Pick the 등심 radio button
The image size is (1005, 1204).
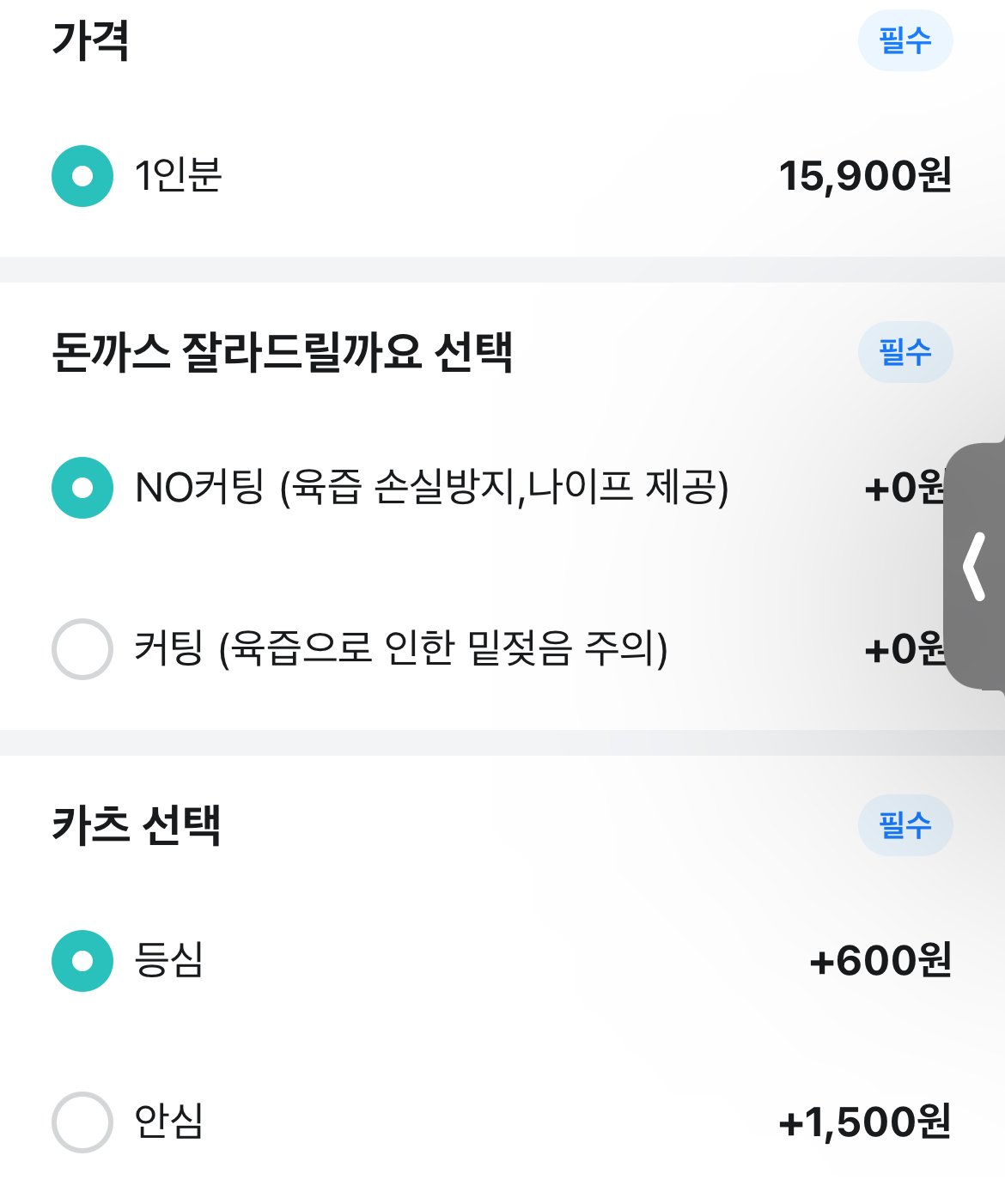click(x=82, y=960)
